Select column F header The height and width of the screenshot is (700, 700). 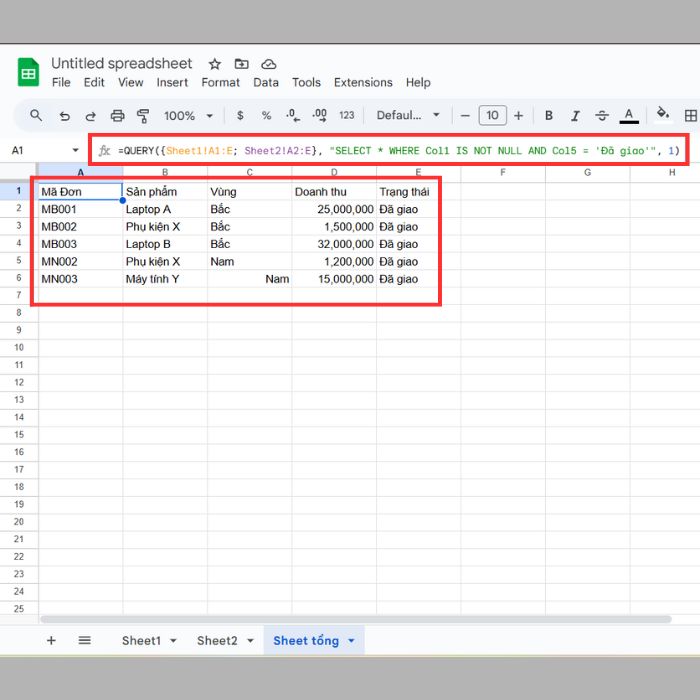point(503,172)
